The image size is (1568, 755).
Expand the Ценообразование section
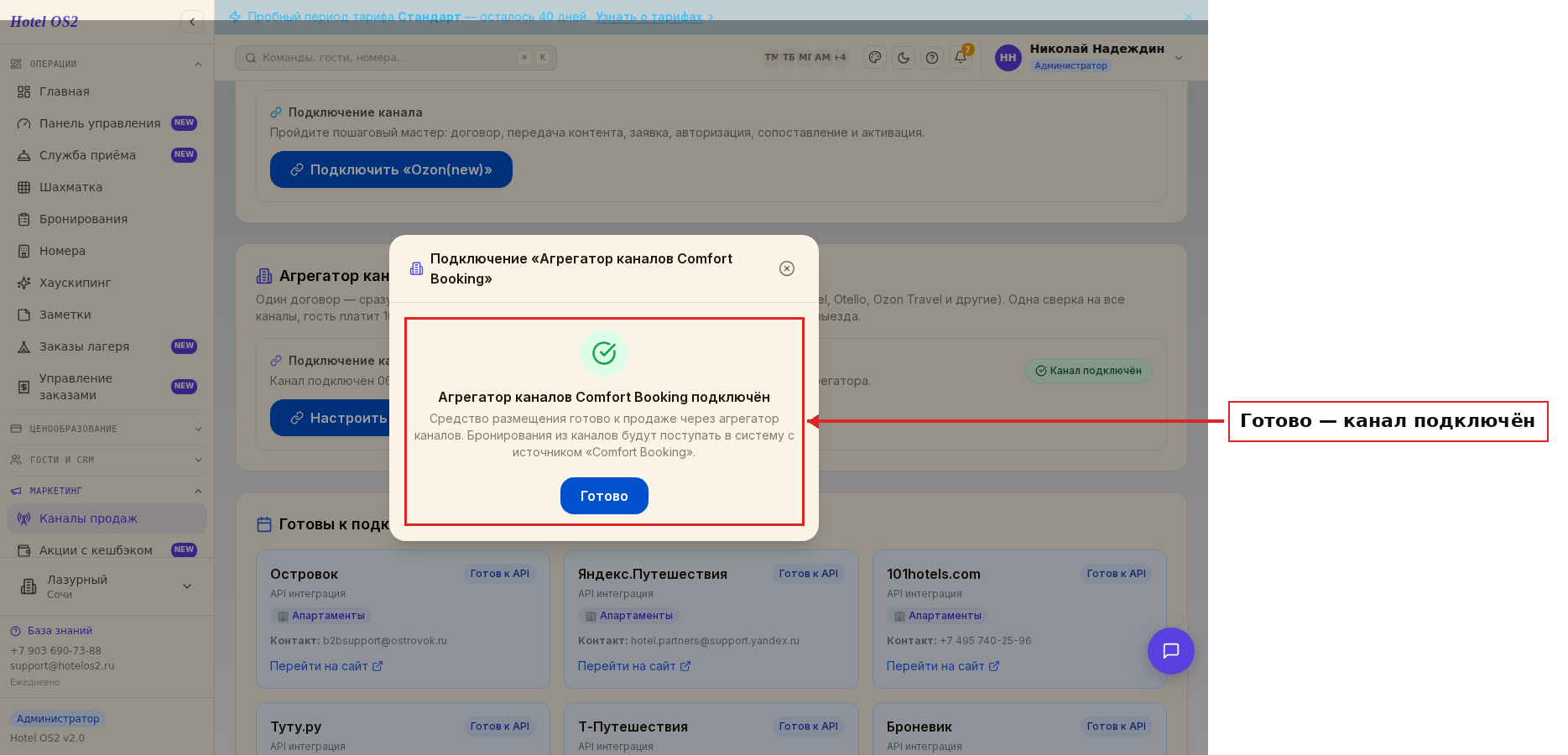coord(107,429)
